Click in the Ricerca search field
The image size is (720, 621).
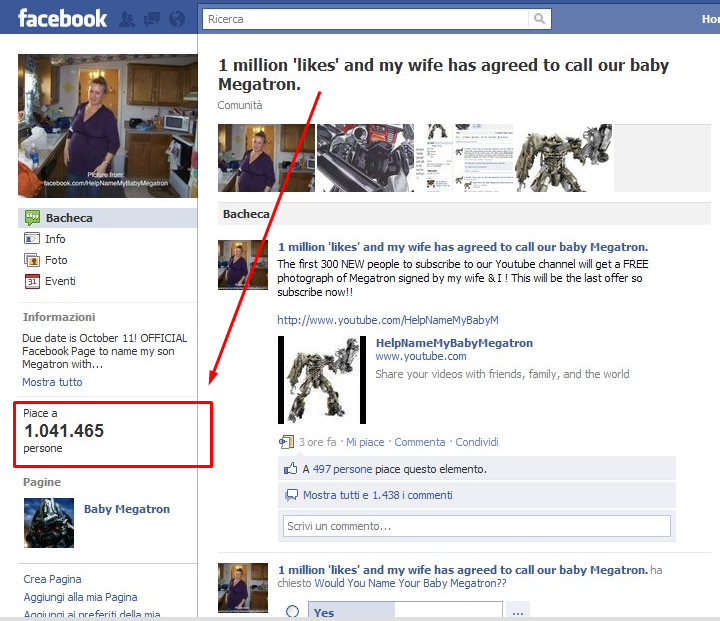point(366,19)
